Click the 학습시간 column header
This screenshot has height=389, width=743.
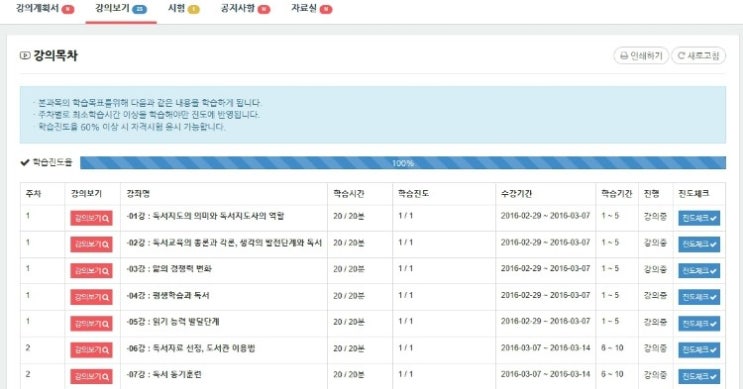click(x=348, y=193)
